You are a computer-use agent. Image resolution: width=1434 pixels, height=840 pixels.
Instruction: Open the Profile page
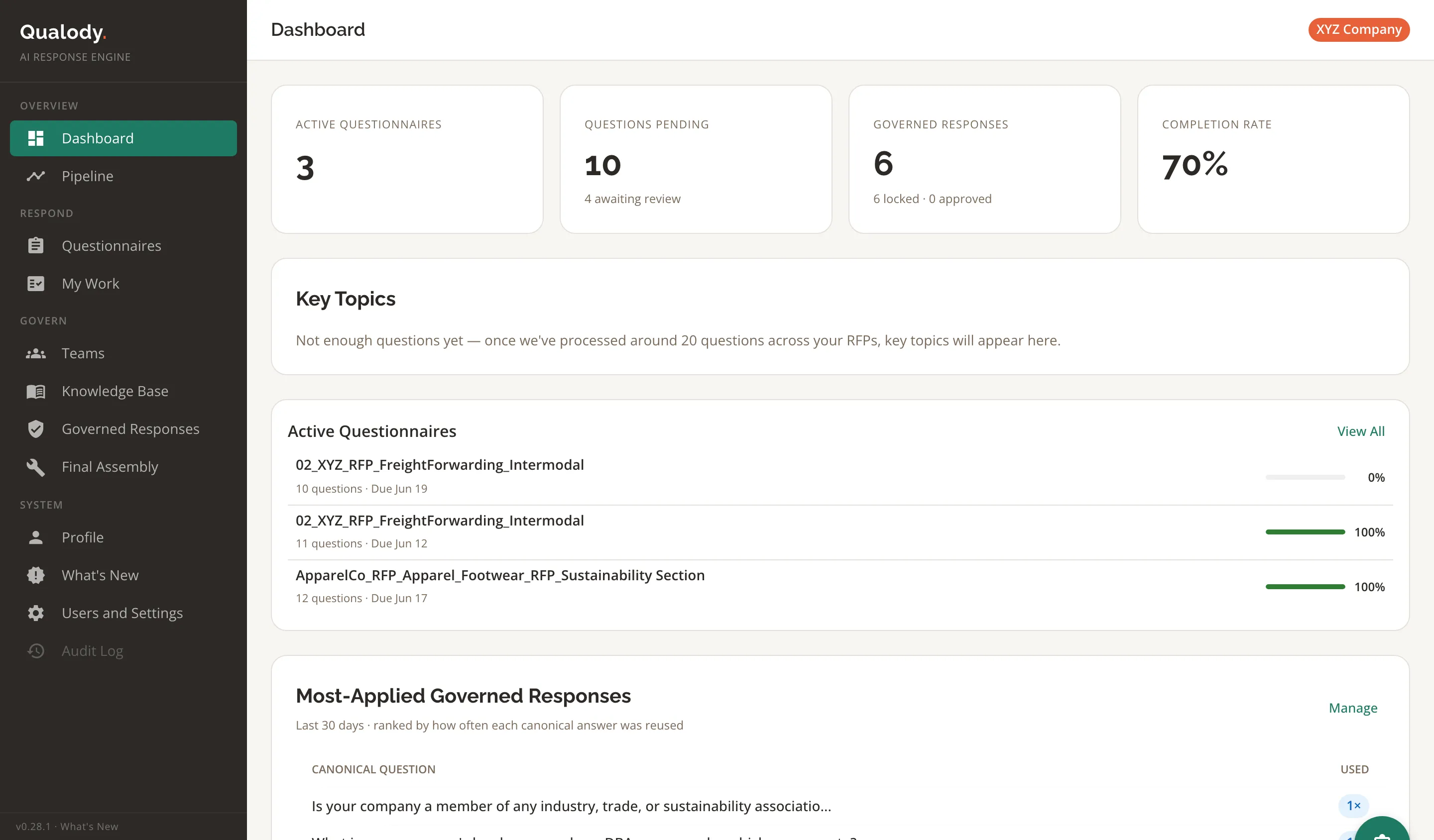(x=123, y=537)
